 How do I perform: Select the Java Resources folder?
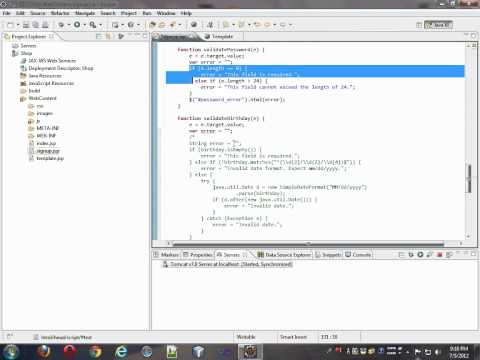[x=45, y=76]
